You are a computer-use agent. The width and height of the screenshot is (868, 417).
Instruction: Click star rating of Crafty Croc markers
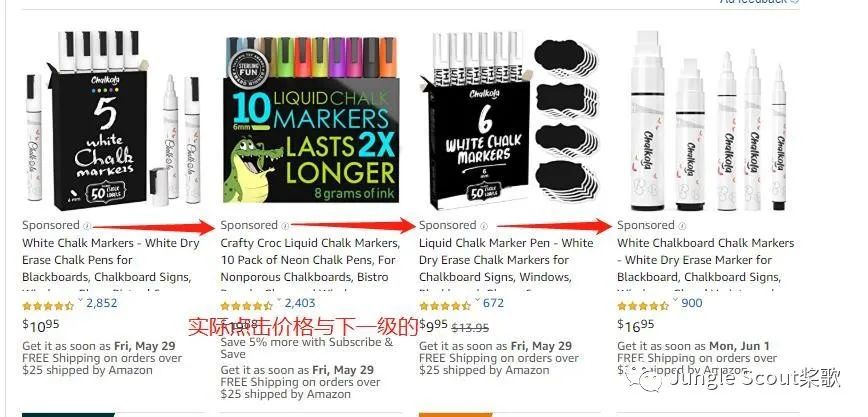(246, 306)
